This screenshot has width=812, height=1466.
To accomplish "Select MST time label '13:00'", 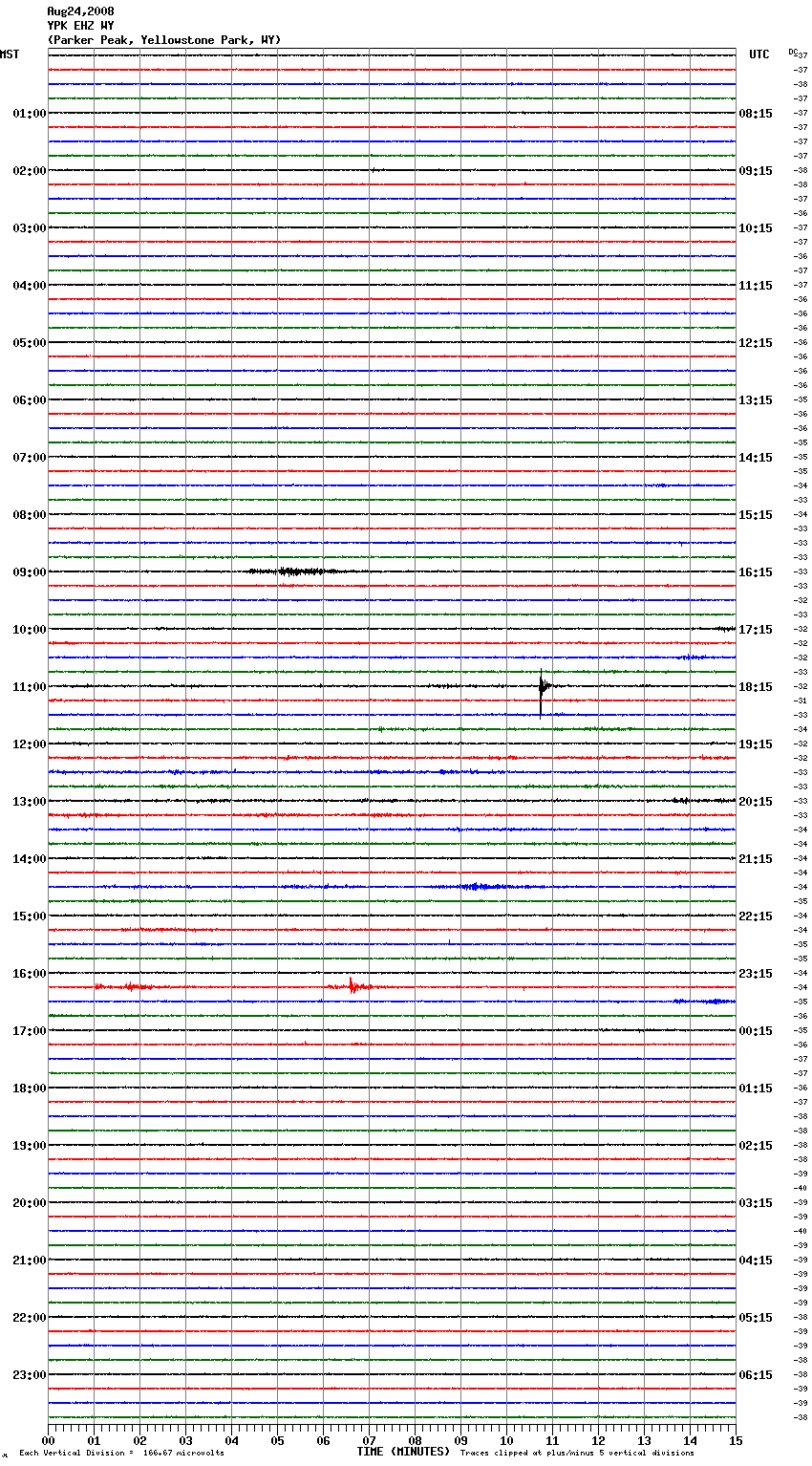I will tap(30, 802).
